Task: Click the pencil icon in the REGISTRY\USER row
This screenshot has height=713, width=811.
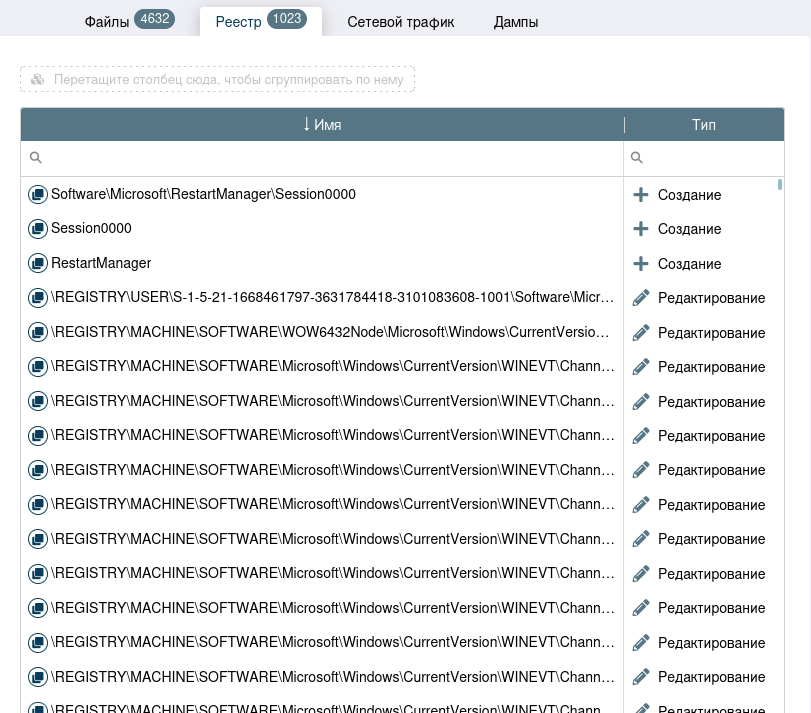Action: click(x=641, y=298)
